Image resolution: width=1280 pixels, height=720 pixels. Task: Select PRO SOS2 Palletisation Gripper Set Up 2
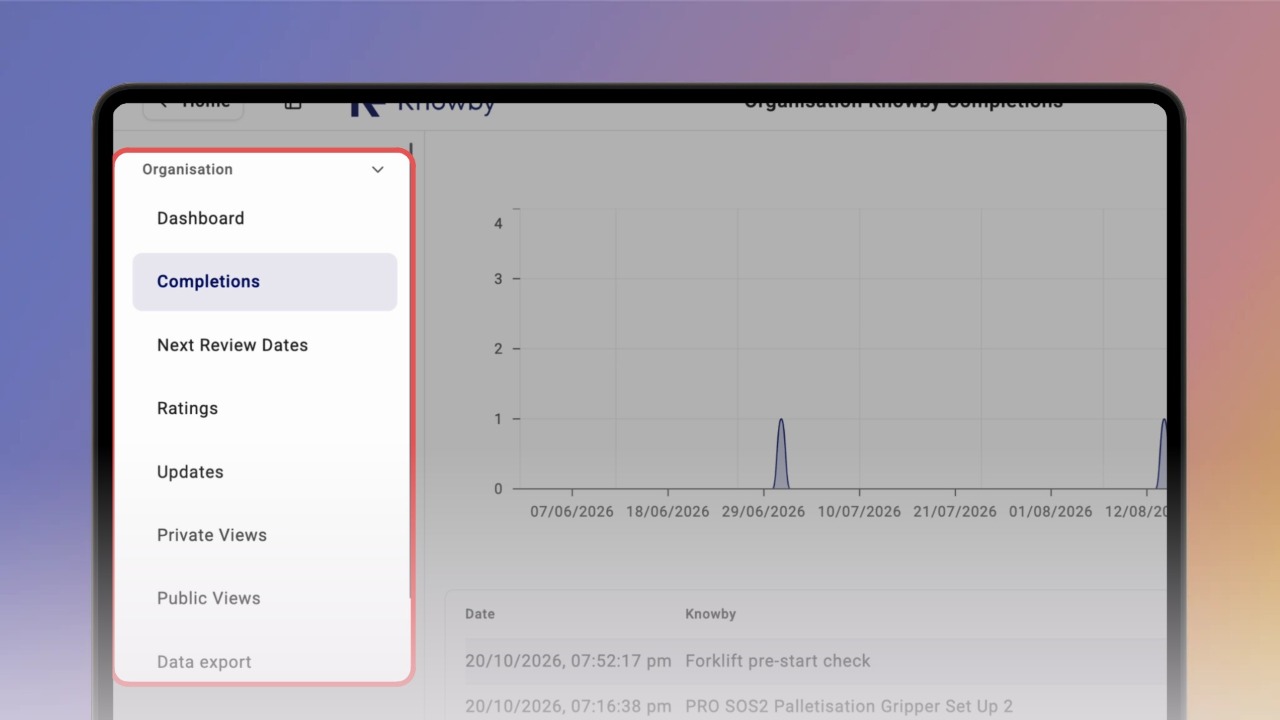tap(849, 707)
